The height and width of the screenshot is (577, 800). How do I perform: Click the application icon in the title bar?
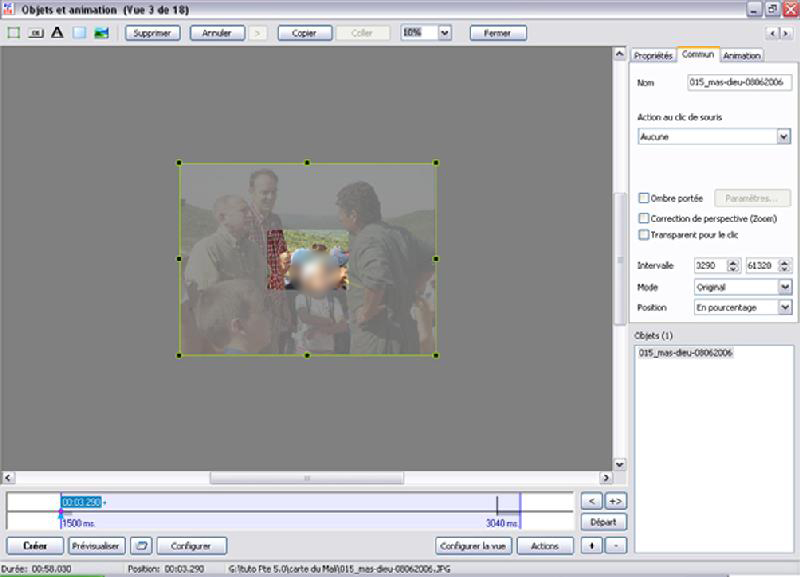[9, 9]
